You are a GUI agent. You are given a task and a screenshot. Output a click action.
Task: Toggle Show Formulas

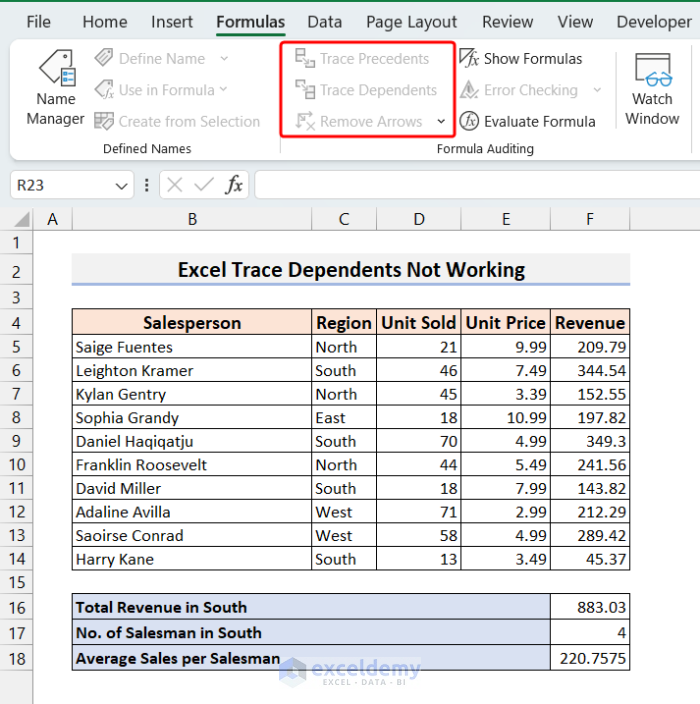coord(521,58)
